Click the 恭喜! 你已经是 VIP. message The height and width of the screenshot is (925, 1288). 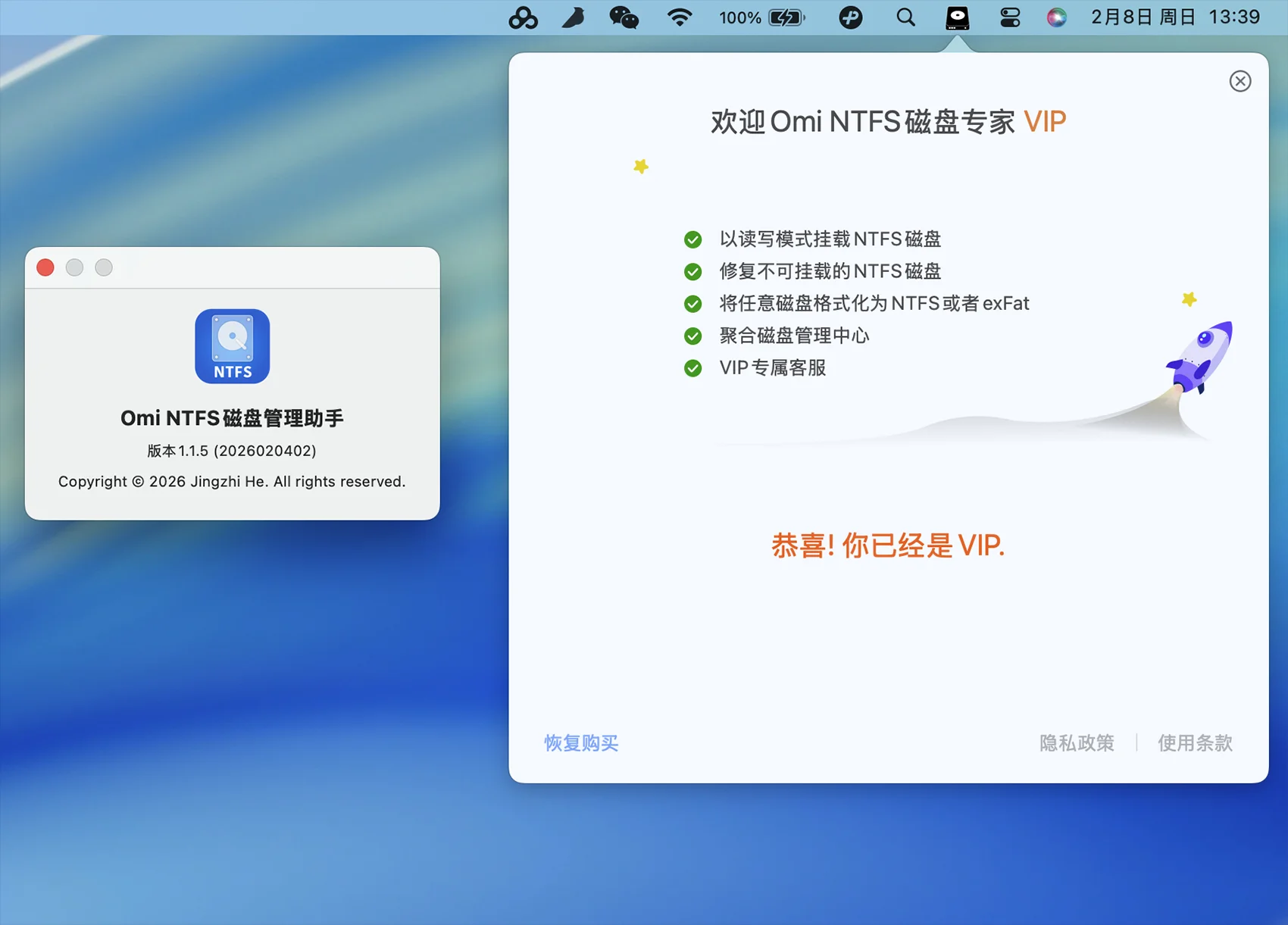coord(888,545)
